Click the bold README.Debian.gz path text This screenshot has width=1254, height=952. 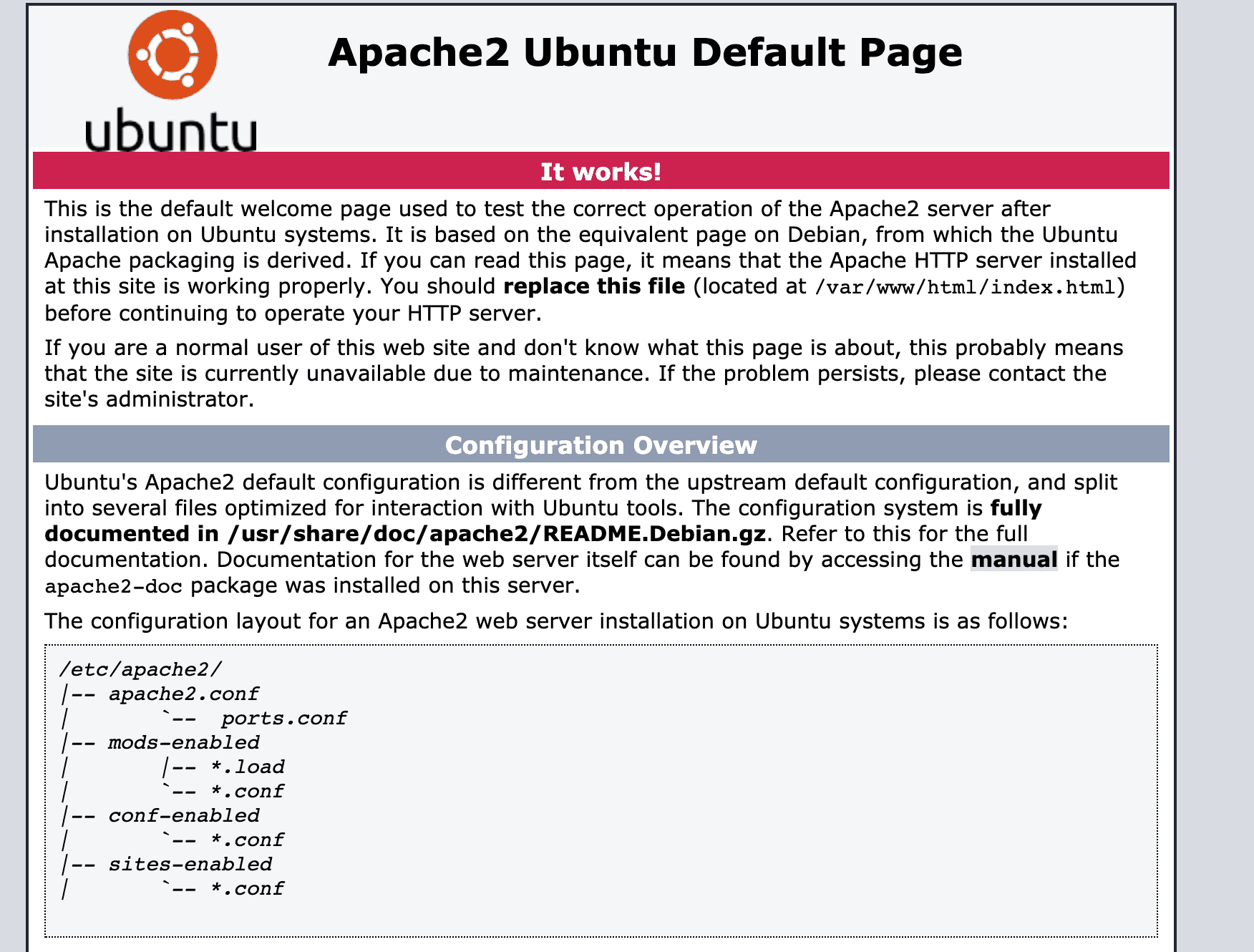click(497, 534)
